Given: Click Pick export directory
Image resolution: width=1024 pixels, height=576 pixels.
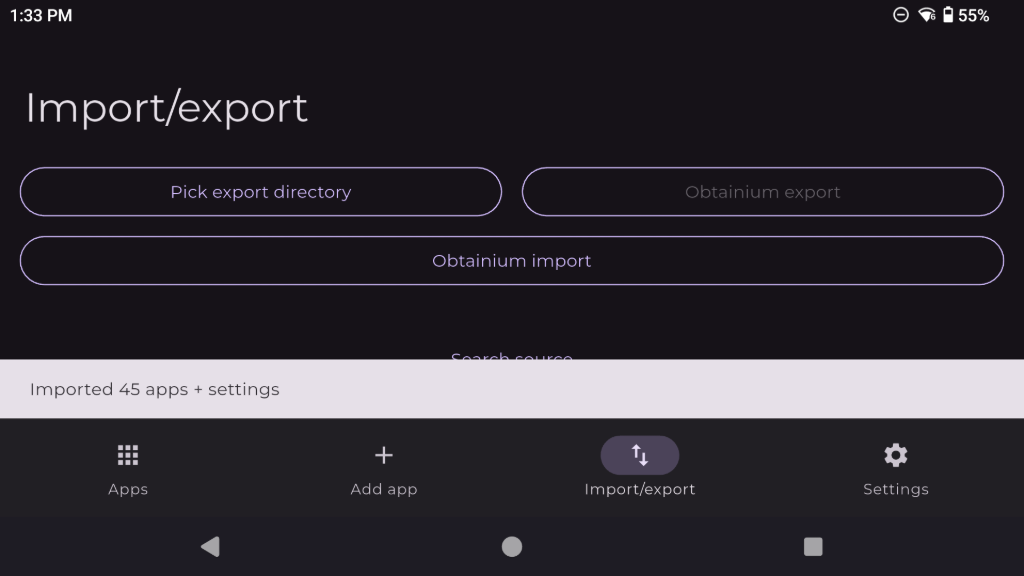Looking at the screenshot, I should click(x=261, y=192).
